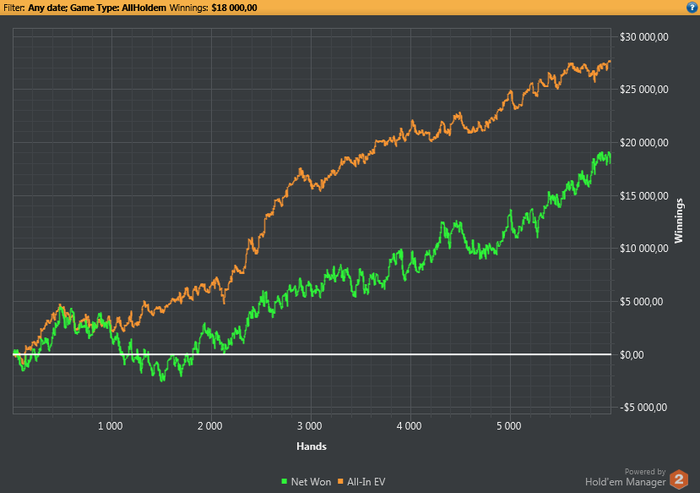Click the Winnings vertical axis title

679,221
